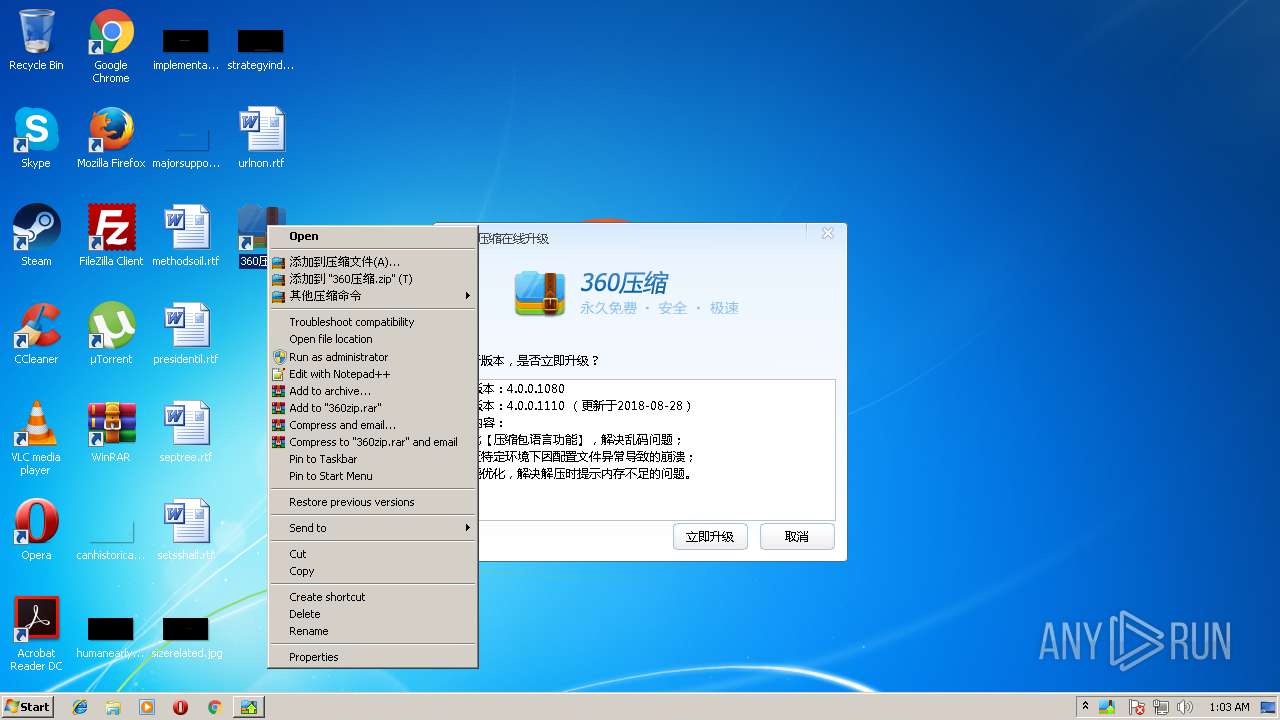Viewport: 1280px width, 720px height.
Task: Choose Edit with Notepad++
Action: pyautogui.click(x=373, y=374)
